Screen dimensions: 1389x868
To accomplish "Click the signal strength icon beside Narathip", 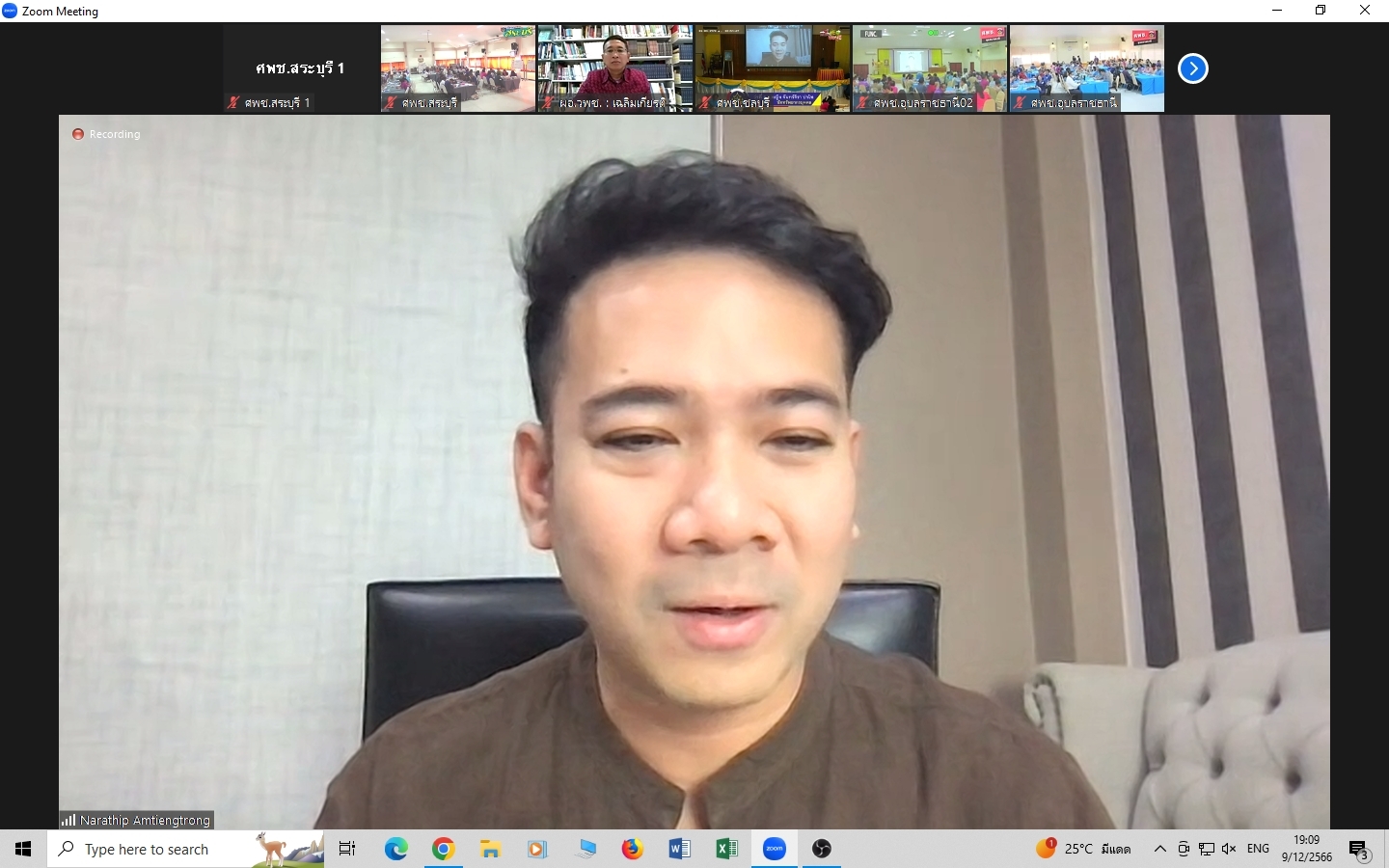I will pyautogui.click(x=68, y=820).
